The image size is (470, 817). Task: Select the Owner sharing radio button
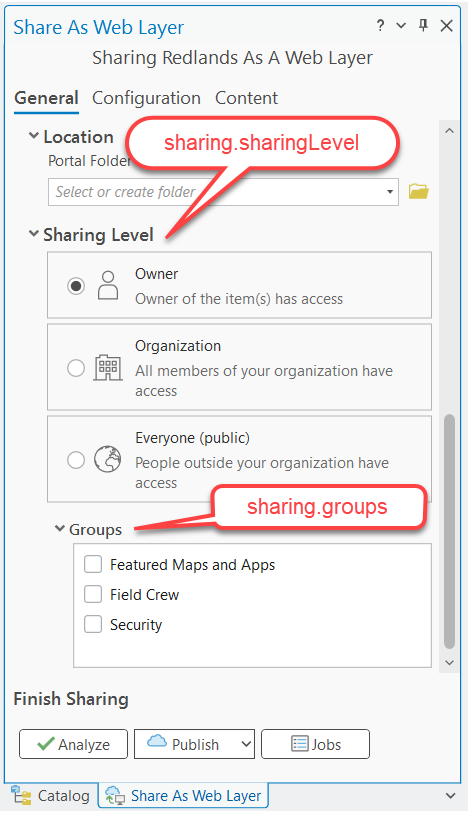tap(76, 286)
